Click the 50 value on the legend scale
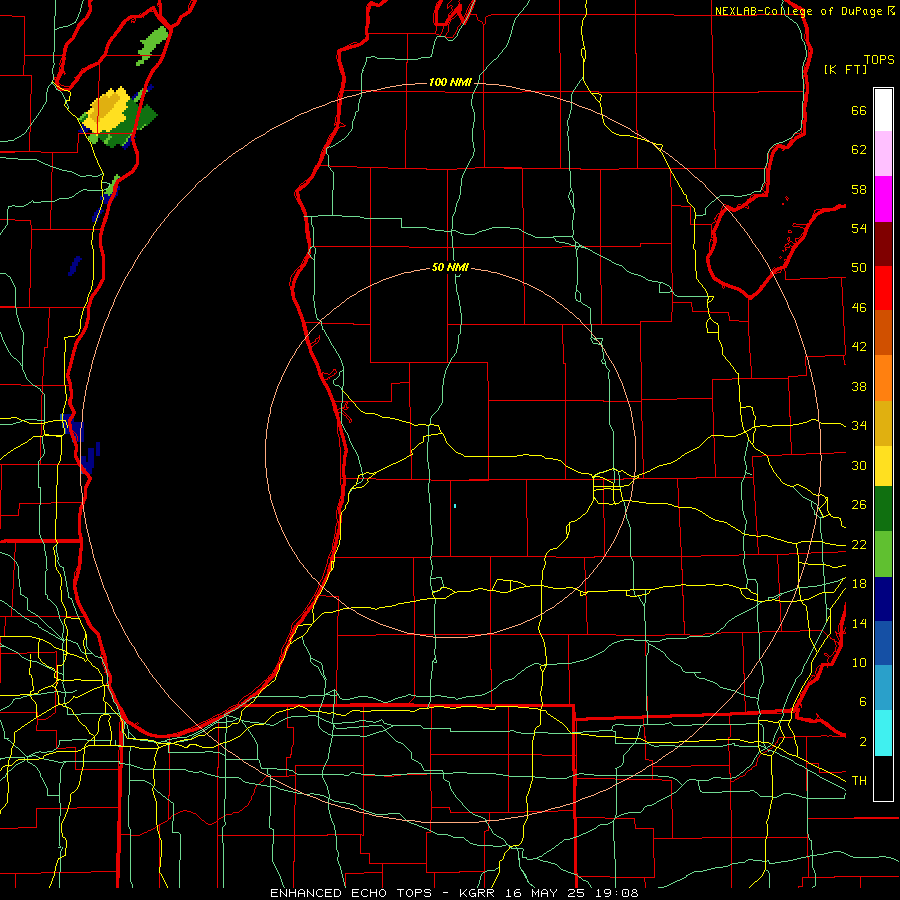Image resolution: width=900 pixels, height=900 pixels. coord(859,268)
